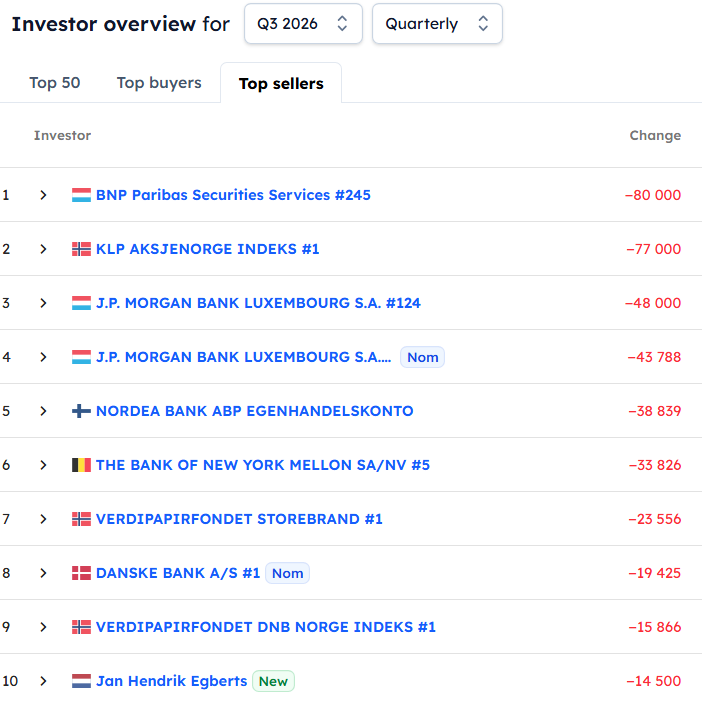Viewport: 702px width, 701px height.
Task: Open the Q3 2026 period dropdown
Action: [303, 24]
